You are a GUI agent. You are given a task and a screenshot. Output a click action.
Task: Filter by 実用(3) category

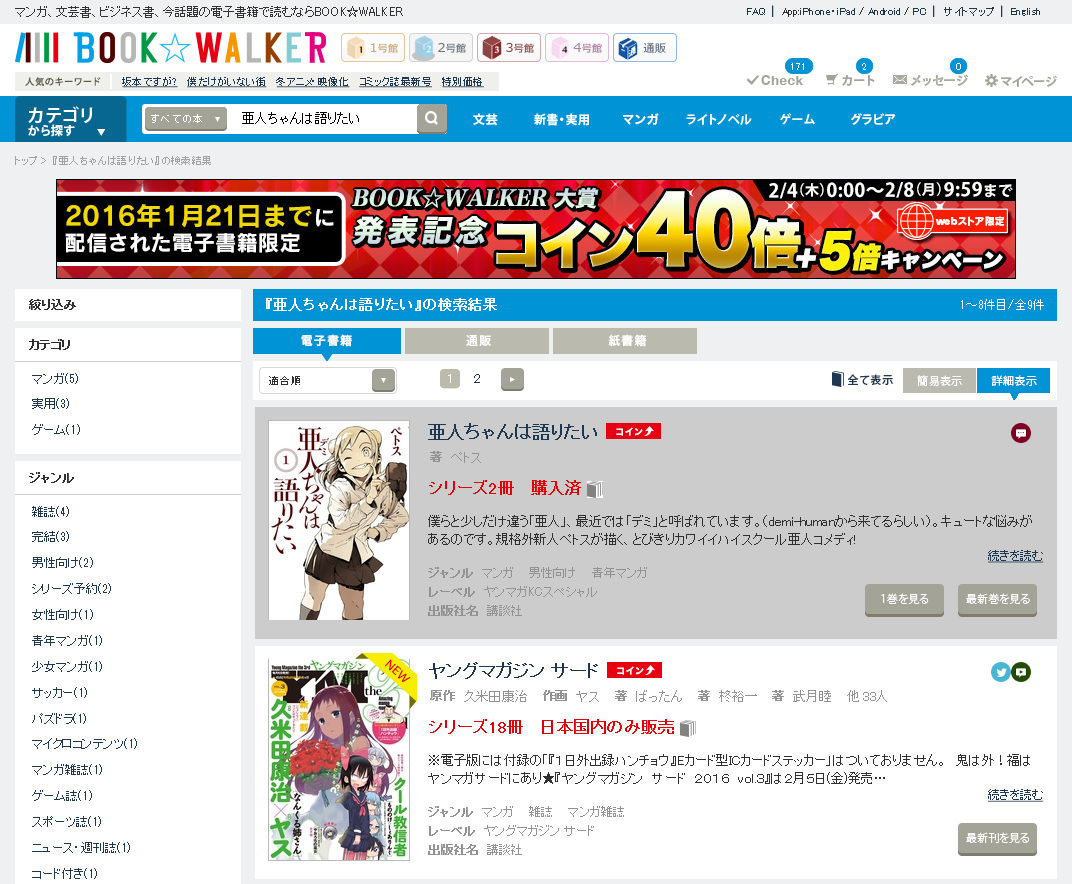[x=51, y=403]
